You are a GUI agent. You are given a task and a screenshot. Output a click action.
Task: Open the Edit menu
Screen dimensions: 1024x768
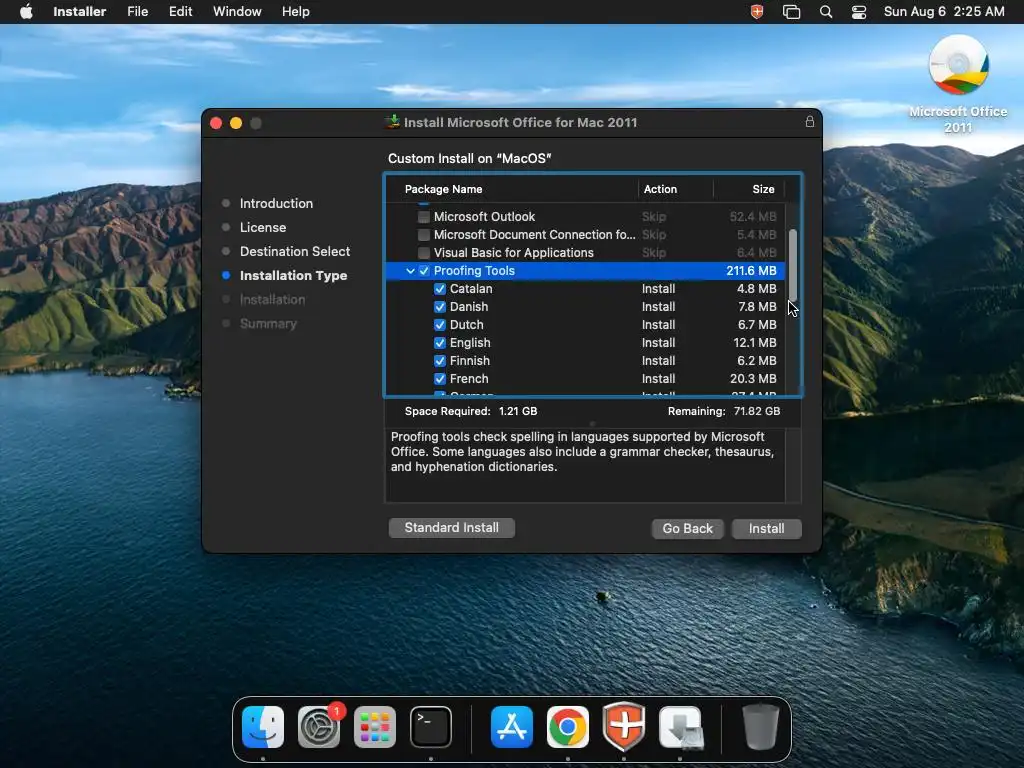click(x=180, y=12)
